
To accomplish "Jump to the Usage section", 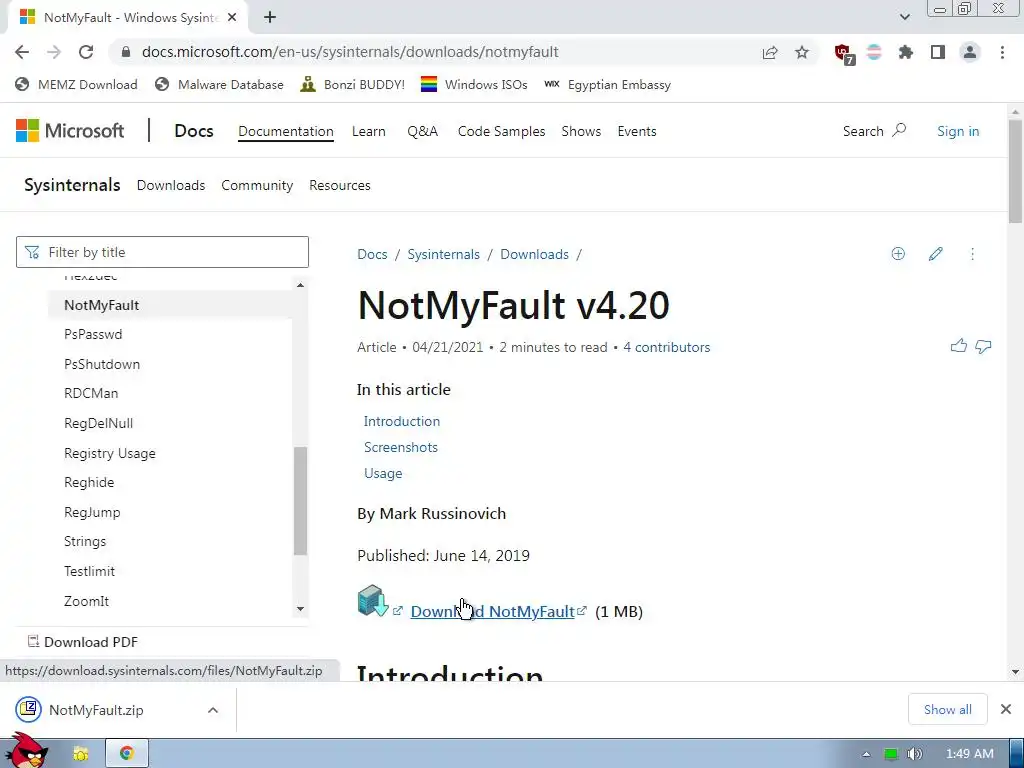I will (383, 473).
